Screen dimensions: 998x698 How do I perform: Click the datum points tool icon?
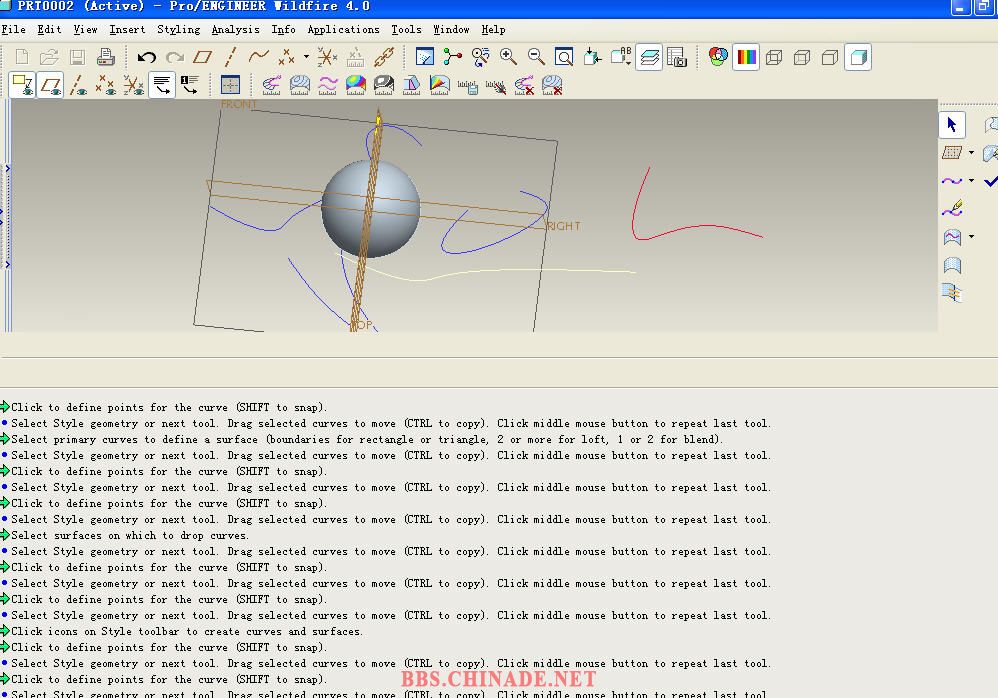coord(286,57)
